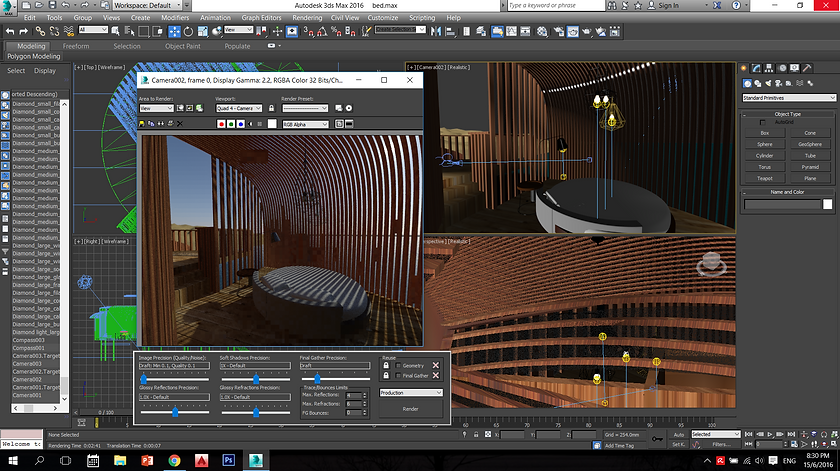Toggle the Percent Snap icon
This screenshot has width=840, height=471.
click(336, 32)
